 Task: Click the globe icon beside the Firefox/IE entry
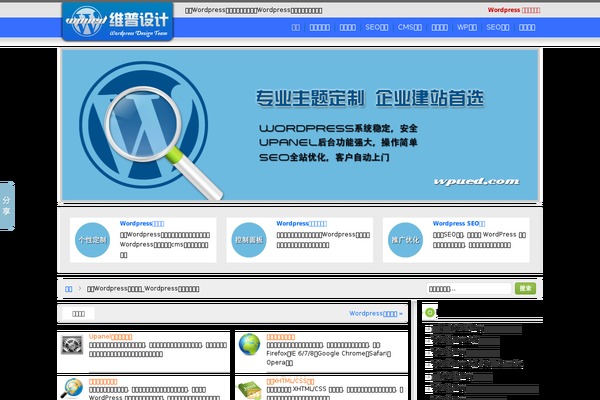[249, 344]
